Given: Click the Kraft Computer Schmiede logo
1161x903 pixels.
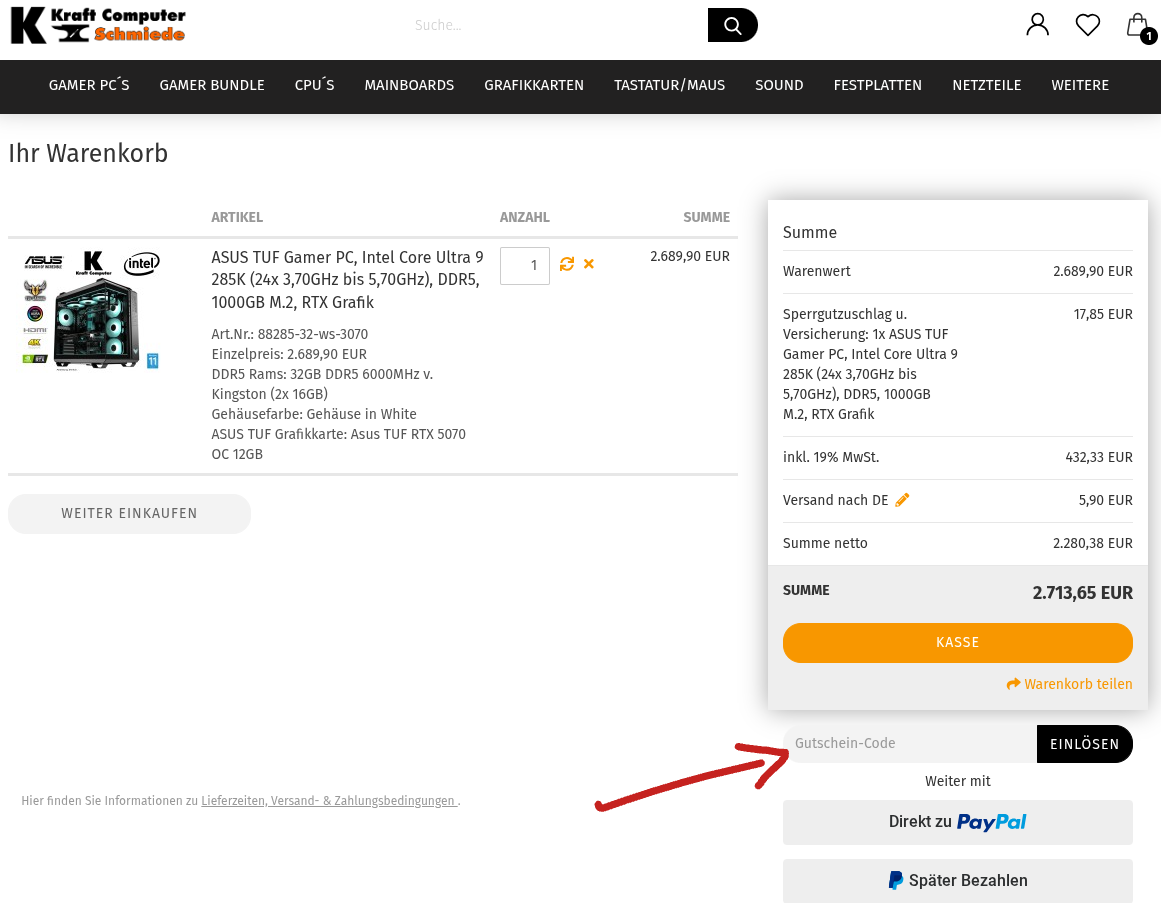Looking at the screenshot, I should tap(98, 26).
